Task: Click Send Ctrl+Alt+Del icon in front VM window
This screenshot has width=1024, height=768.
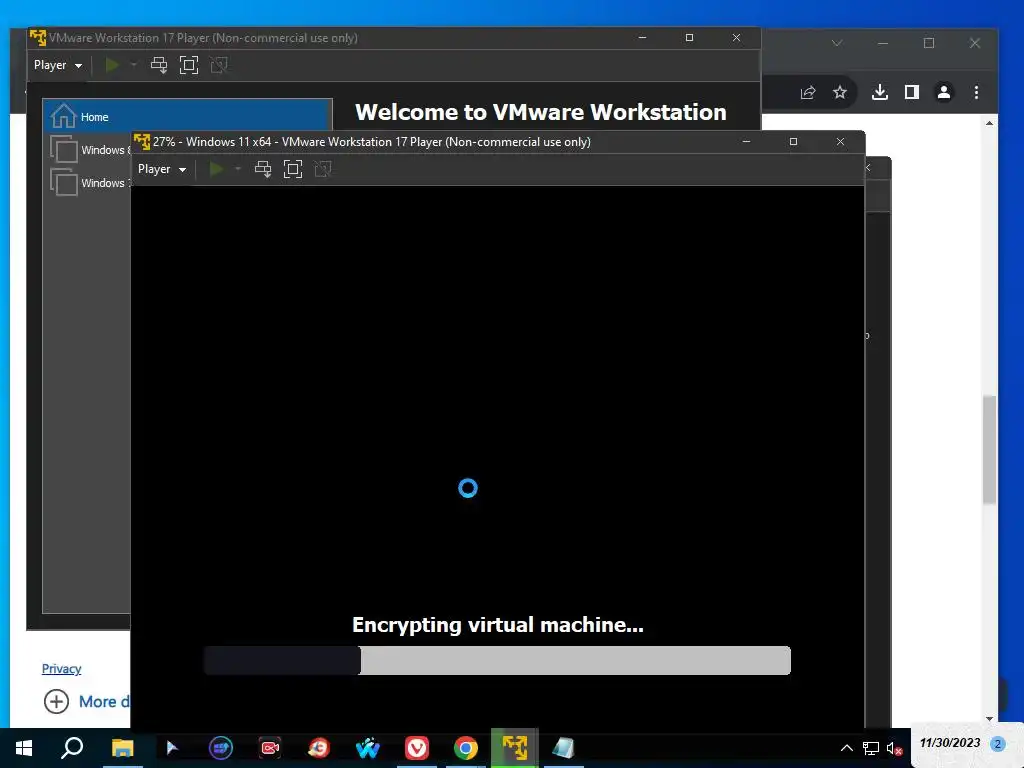Action: click(263, 169)
